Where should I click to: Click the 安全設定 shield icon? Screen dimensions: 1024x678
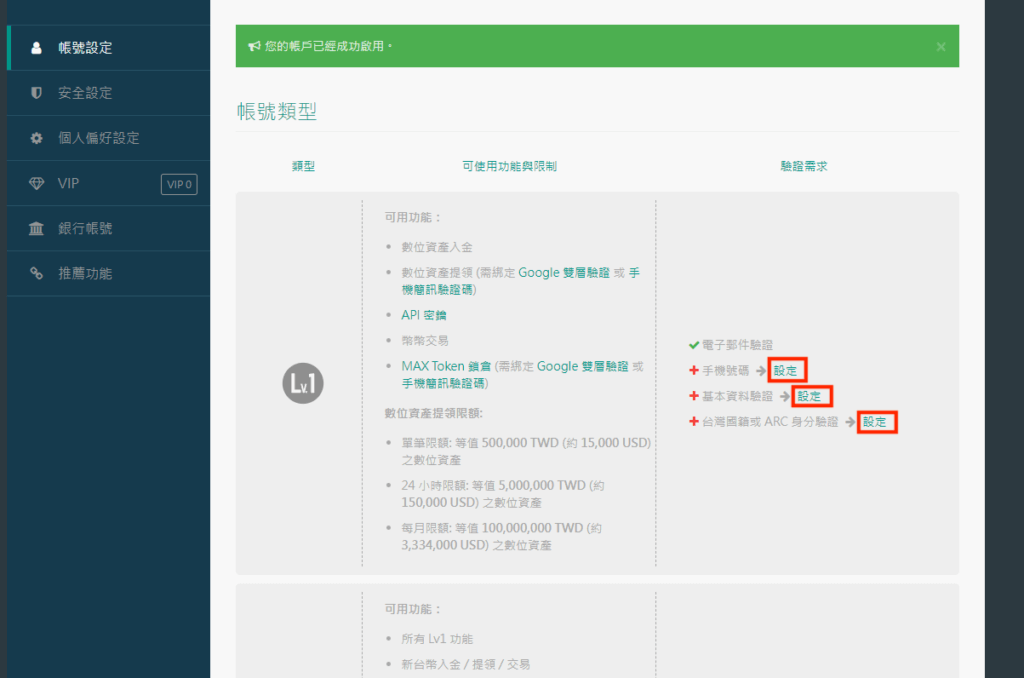click(37, 93)
